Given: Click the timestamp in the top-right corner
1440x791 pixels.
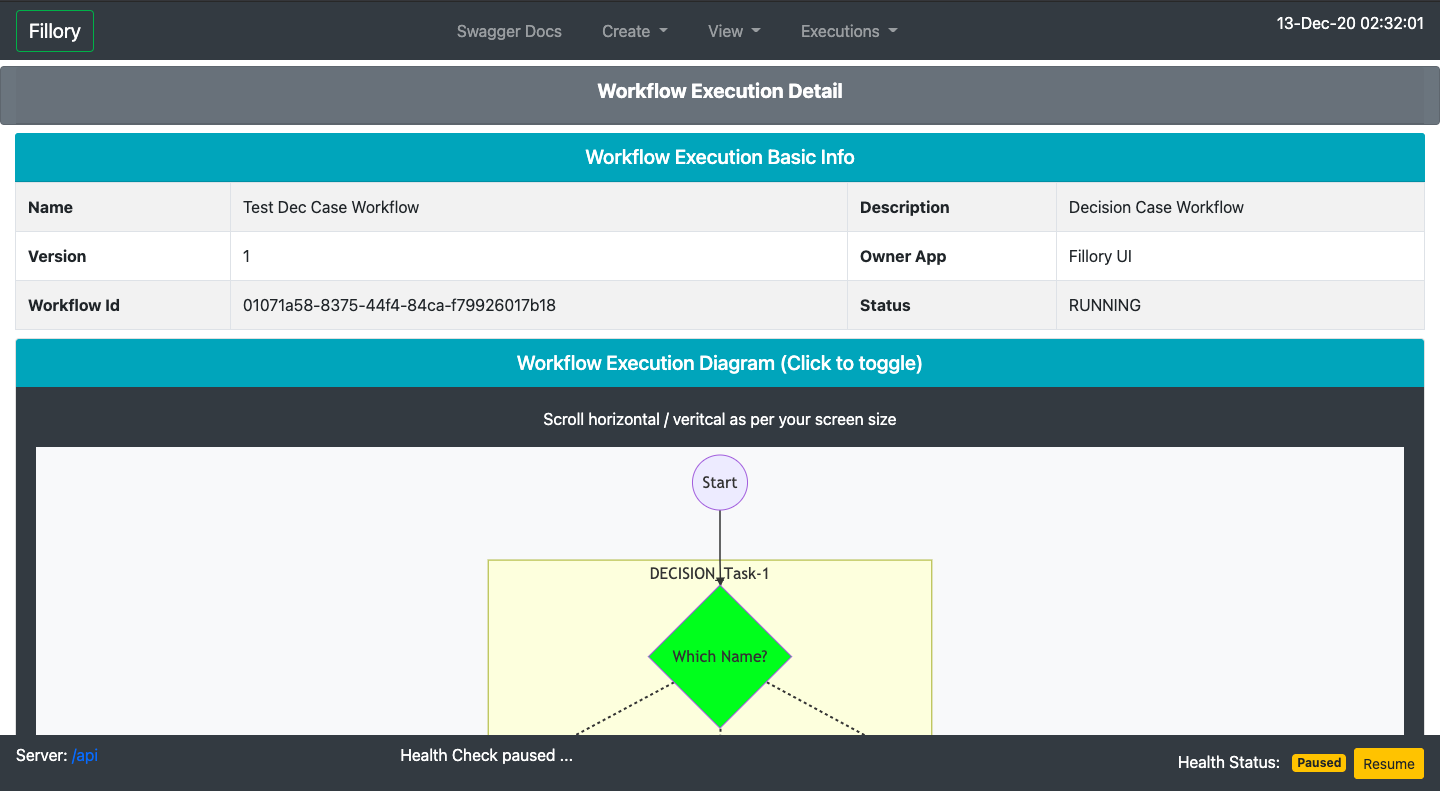Looking at the screenshot, I should pos(1350,23).
